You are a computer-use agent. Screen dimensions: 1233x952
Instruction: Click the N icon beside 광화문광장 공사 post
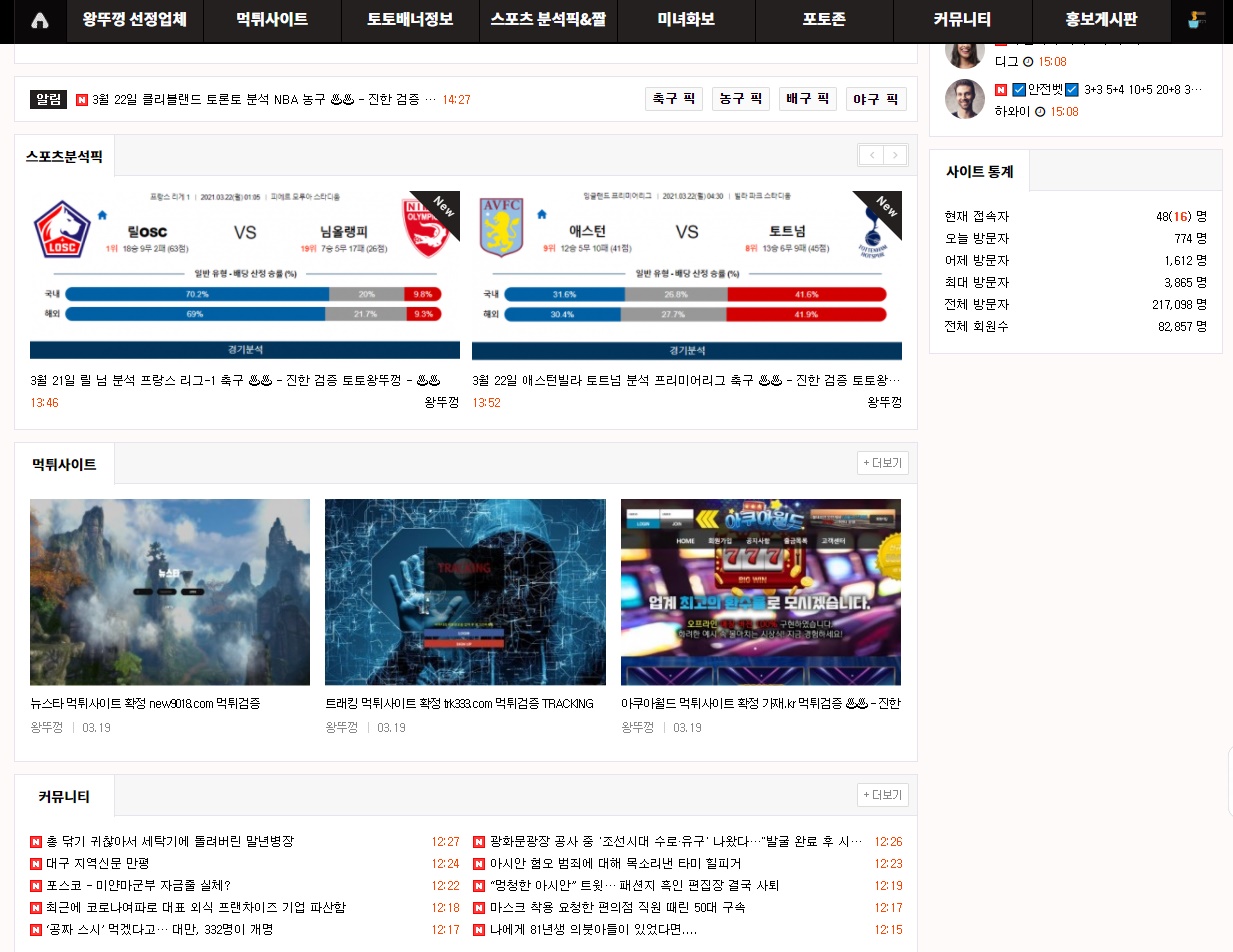pyautogui.click(x=479, y=842)
